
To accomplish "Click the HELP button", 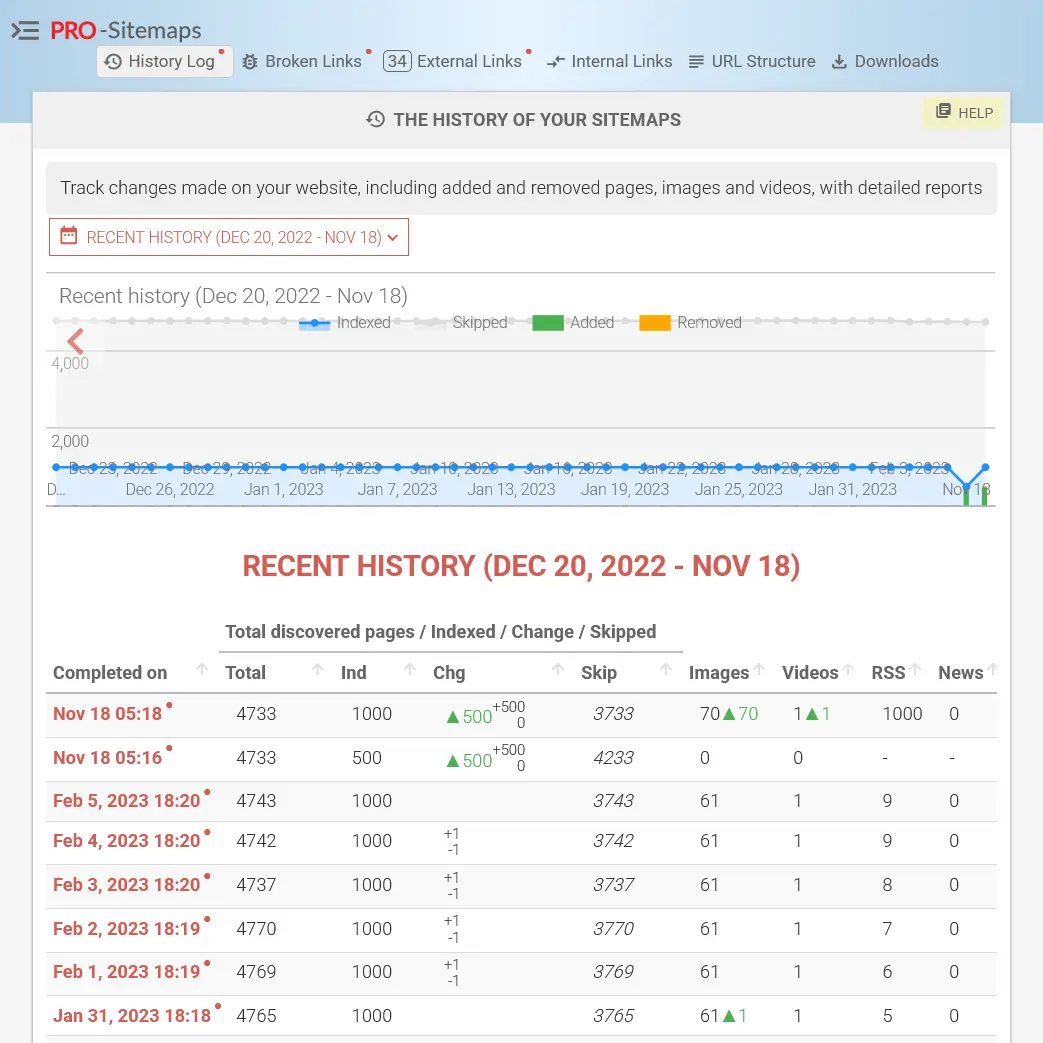I will (x=964, y=113).
